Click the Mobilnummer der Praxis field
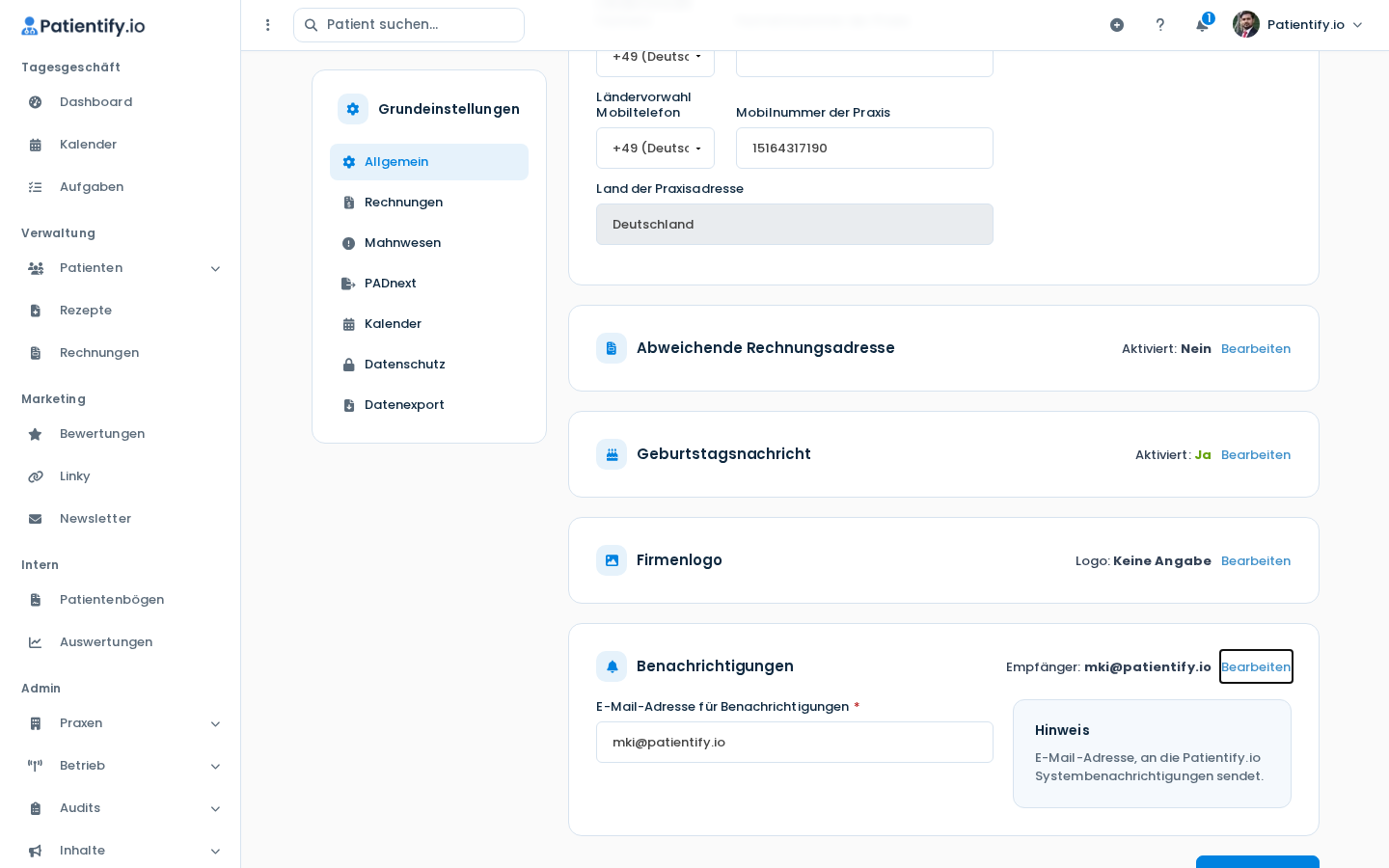Screen dimensions: 1389x868 coord(864,149)
